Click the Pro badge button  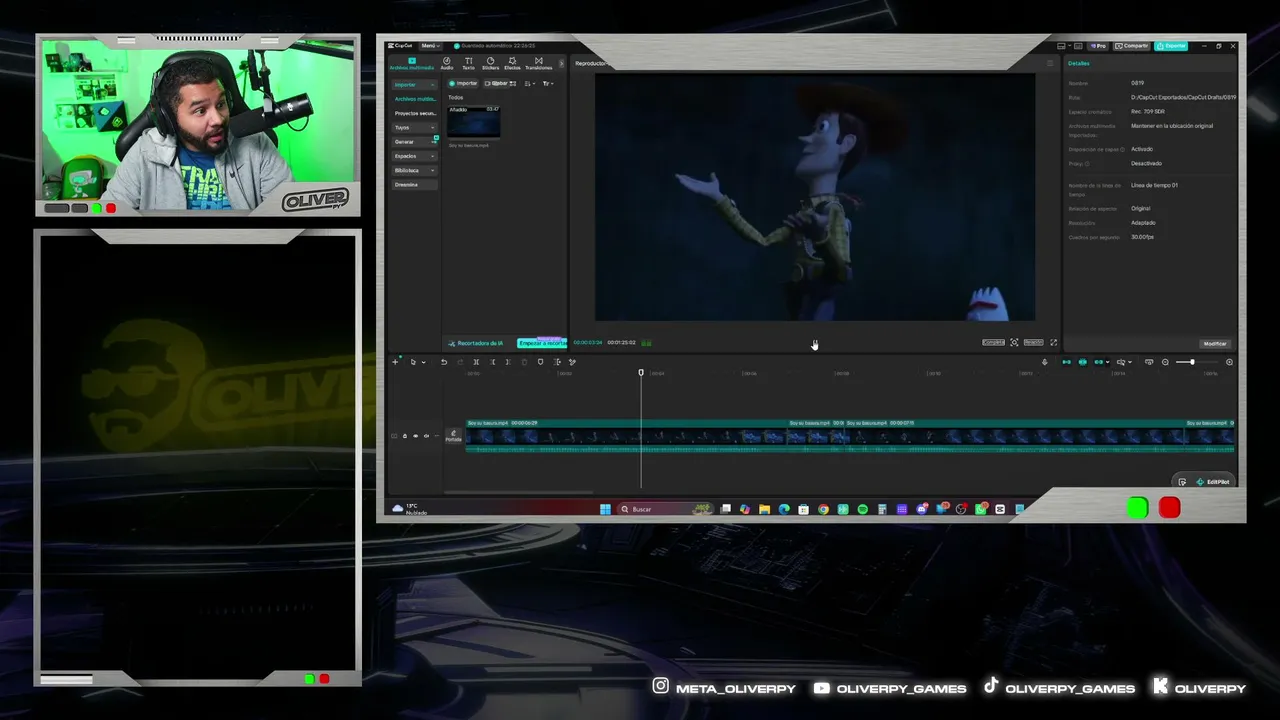[1099, 46]
